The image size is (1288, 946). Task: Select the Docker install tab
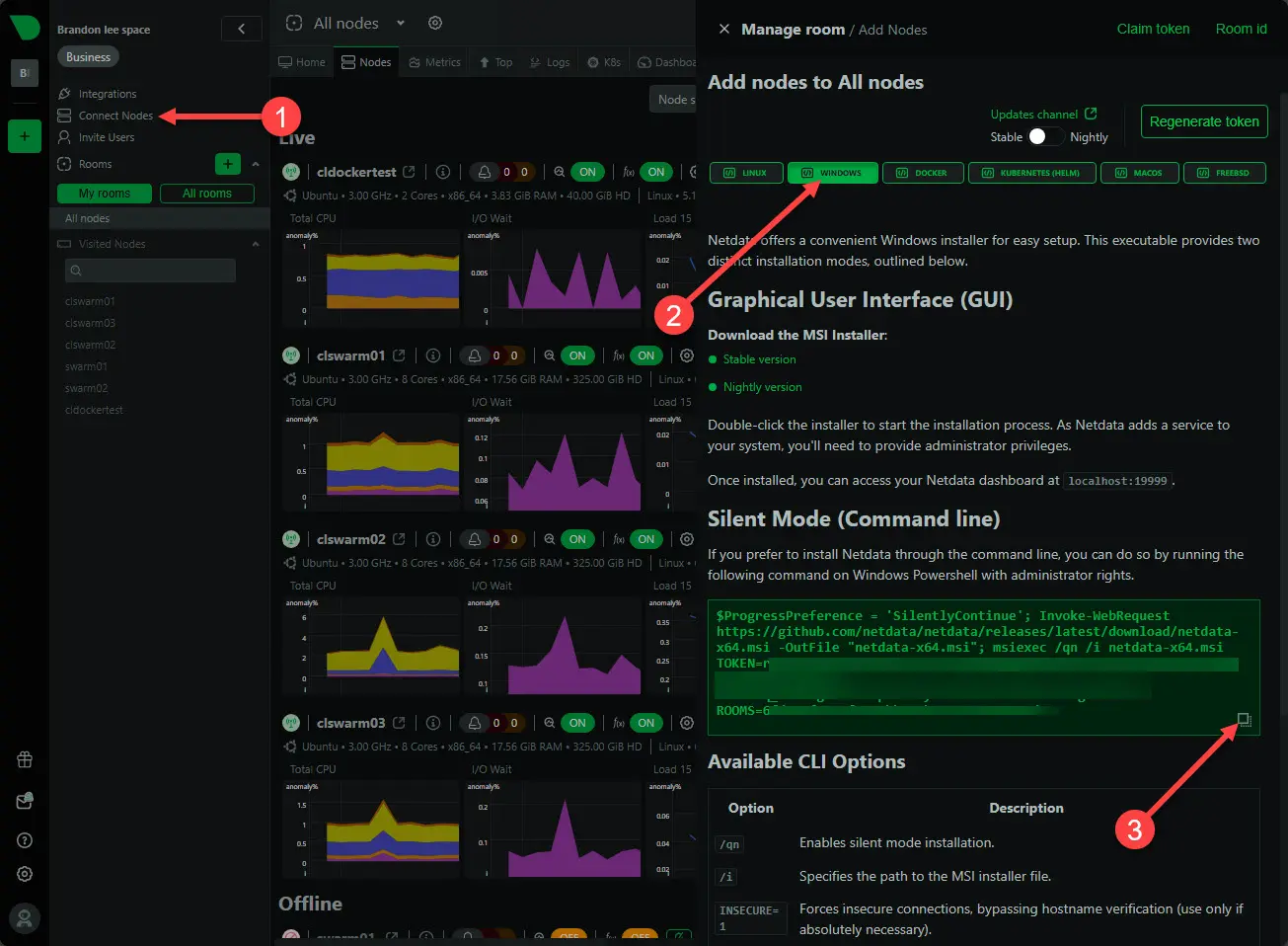click(x=922, y=173)
